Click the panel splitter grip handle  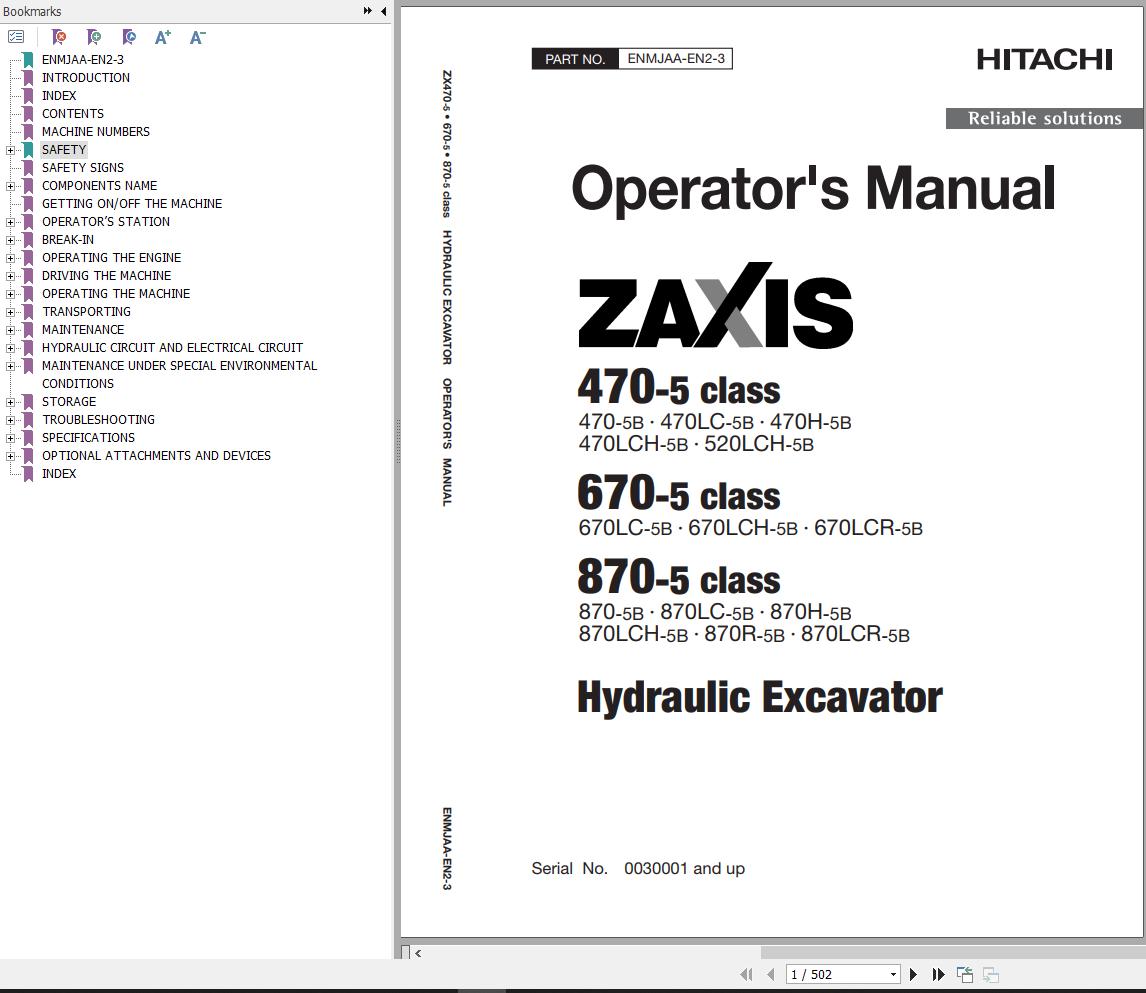click(398, 441)
